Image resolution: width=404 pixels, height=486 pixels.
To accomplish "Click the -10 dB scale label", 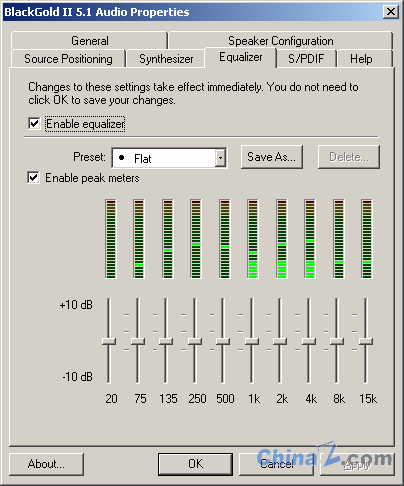I will click(x=77, y=377).
